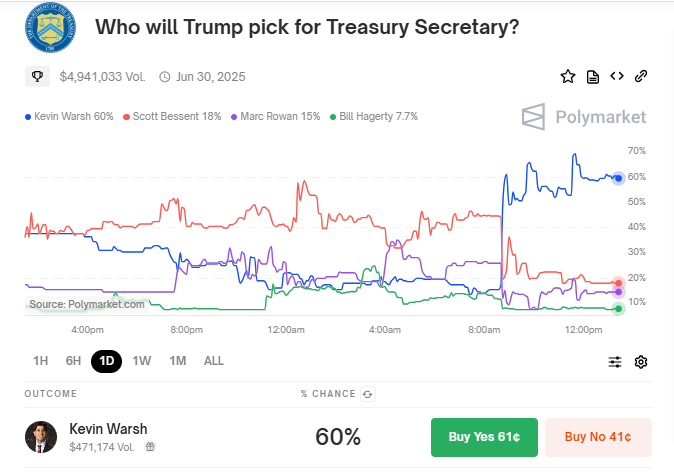Click Buy No 41¢ button
Image resolution: width=674 pixels, height=474 pixels.
pos(598,437)
